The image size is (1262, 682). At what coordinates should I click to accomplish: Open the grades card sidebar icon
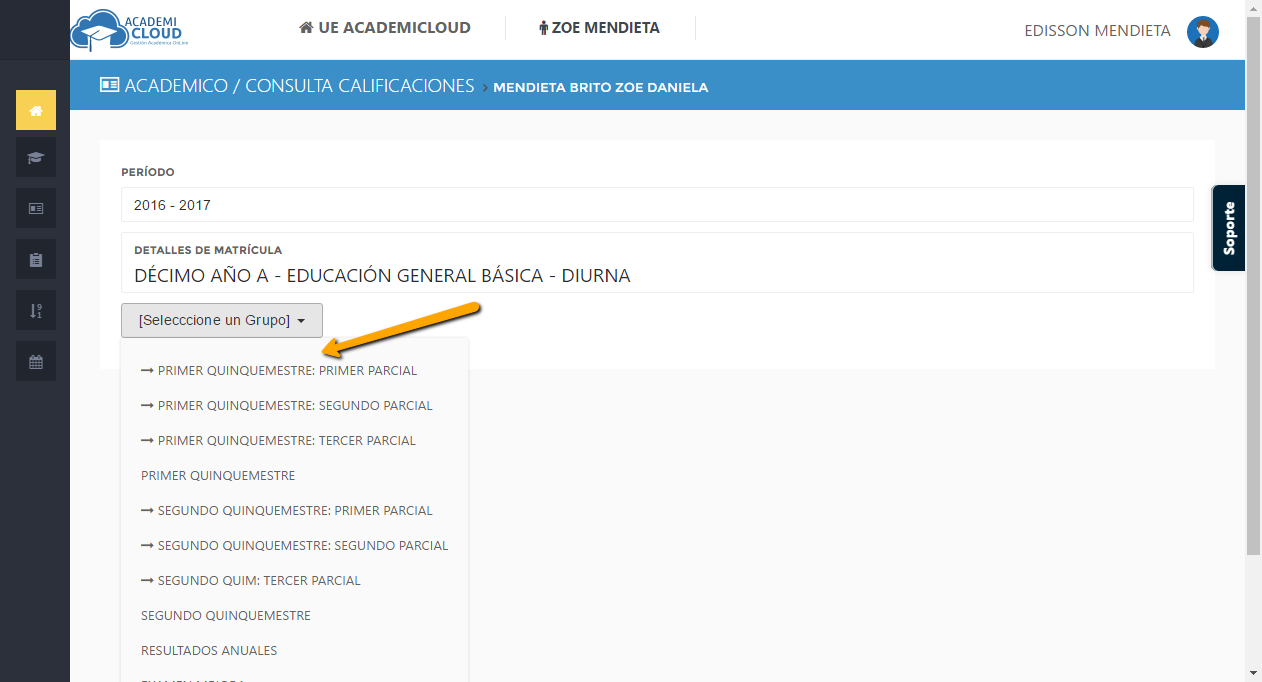point(36,208)
